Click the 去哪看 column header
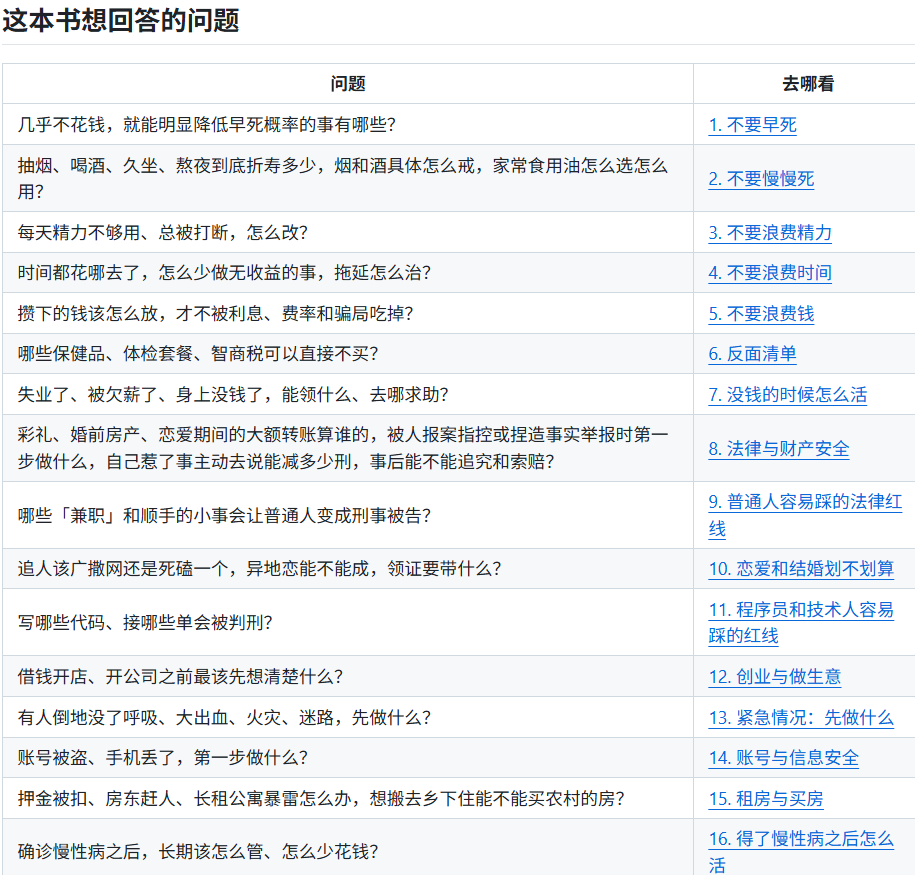This screenshot has height=875, width=915. tap(808, 84)
